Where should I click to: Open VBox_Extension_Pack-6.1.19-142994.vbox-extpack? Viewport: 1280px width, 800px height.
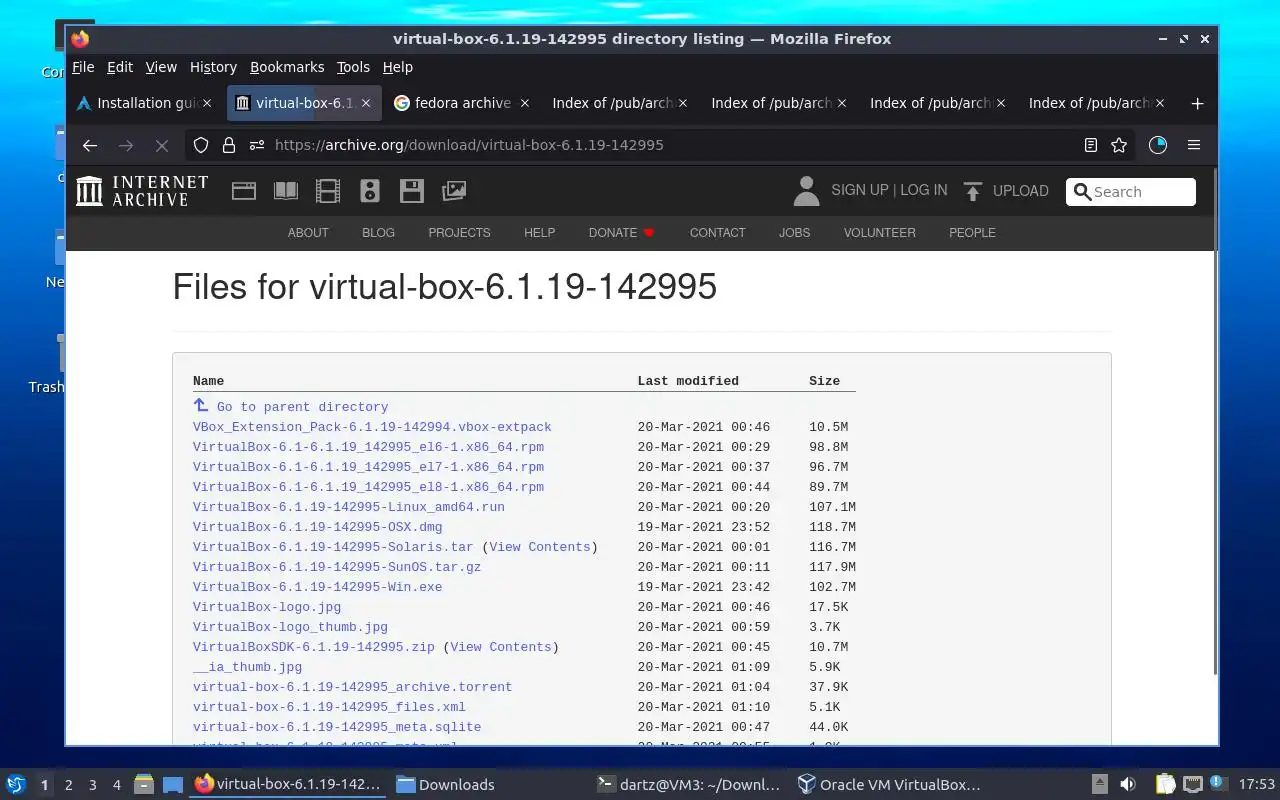[x=372, y=427]
